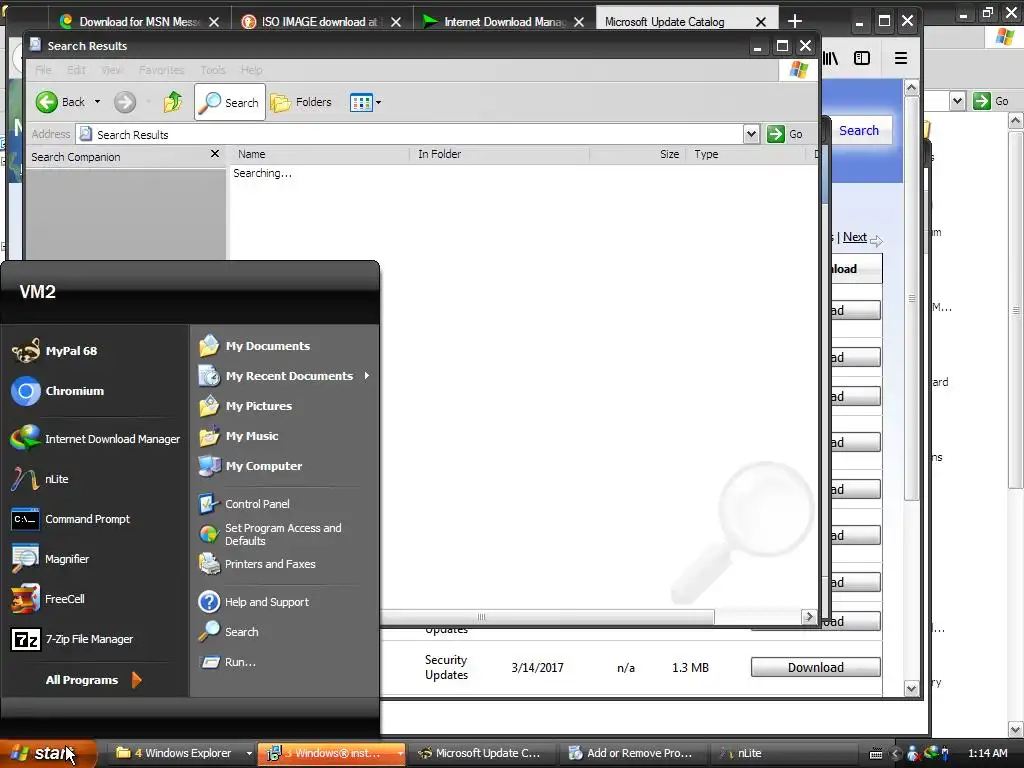Open the Help menu

click(x=251, y=70)
